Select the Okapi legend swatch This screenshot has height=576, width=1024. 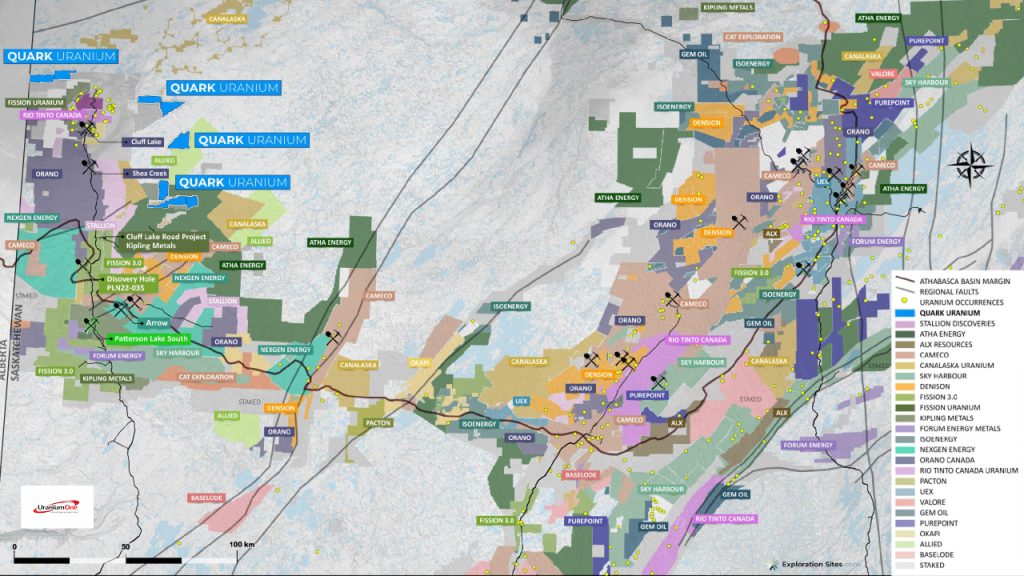tap(904, 534)
